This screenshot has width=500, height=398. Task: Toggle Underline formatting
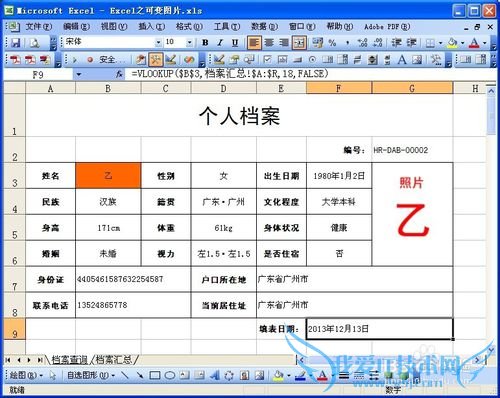pos(235,43)
